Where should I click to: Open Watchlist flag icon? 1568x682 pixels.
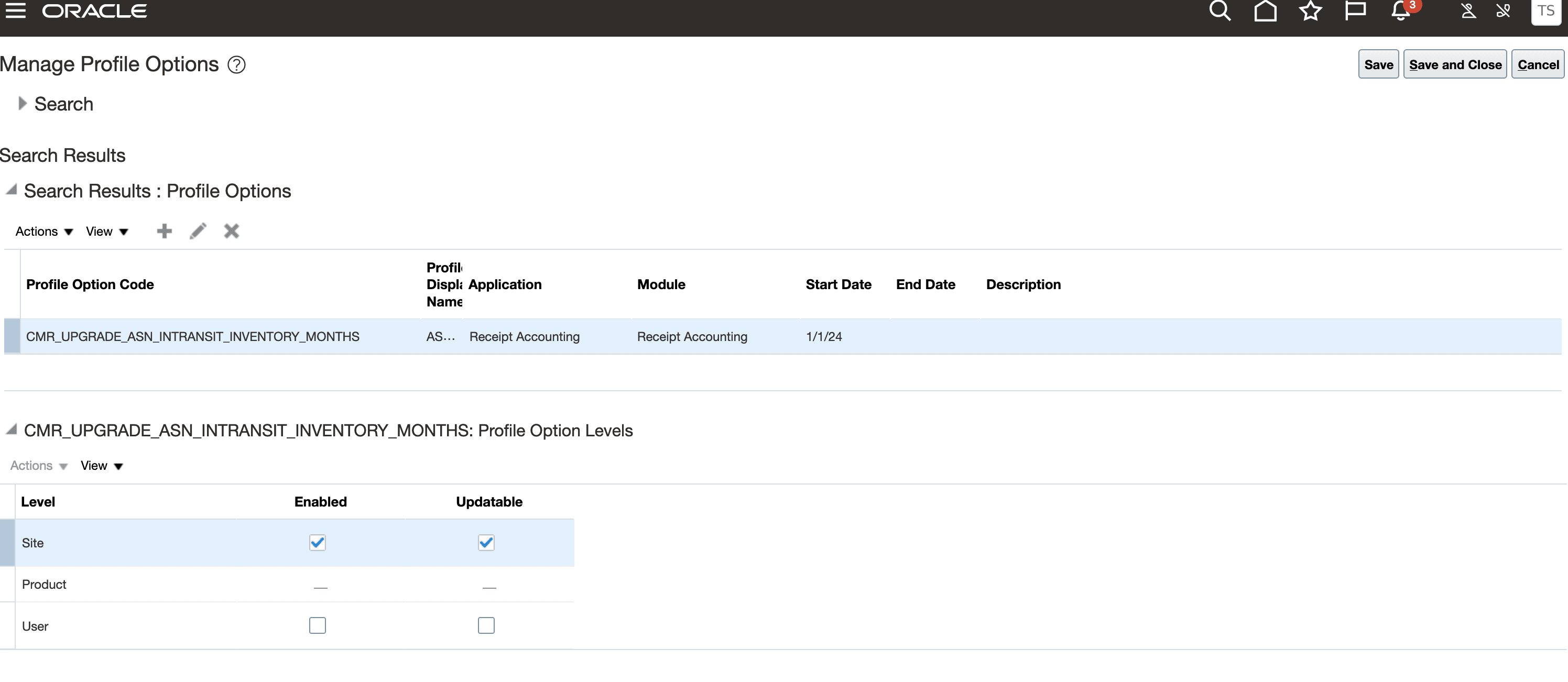coord(1355,10)
